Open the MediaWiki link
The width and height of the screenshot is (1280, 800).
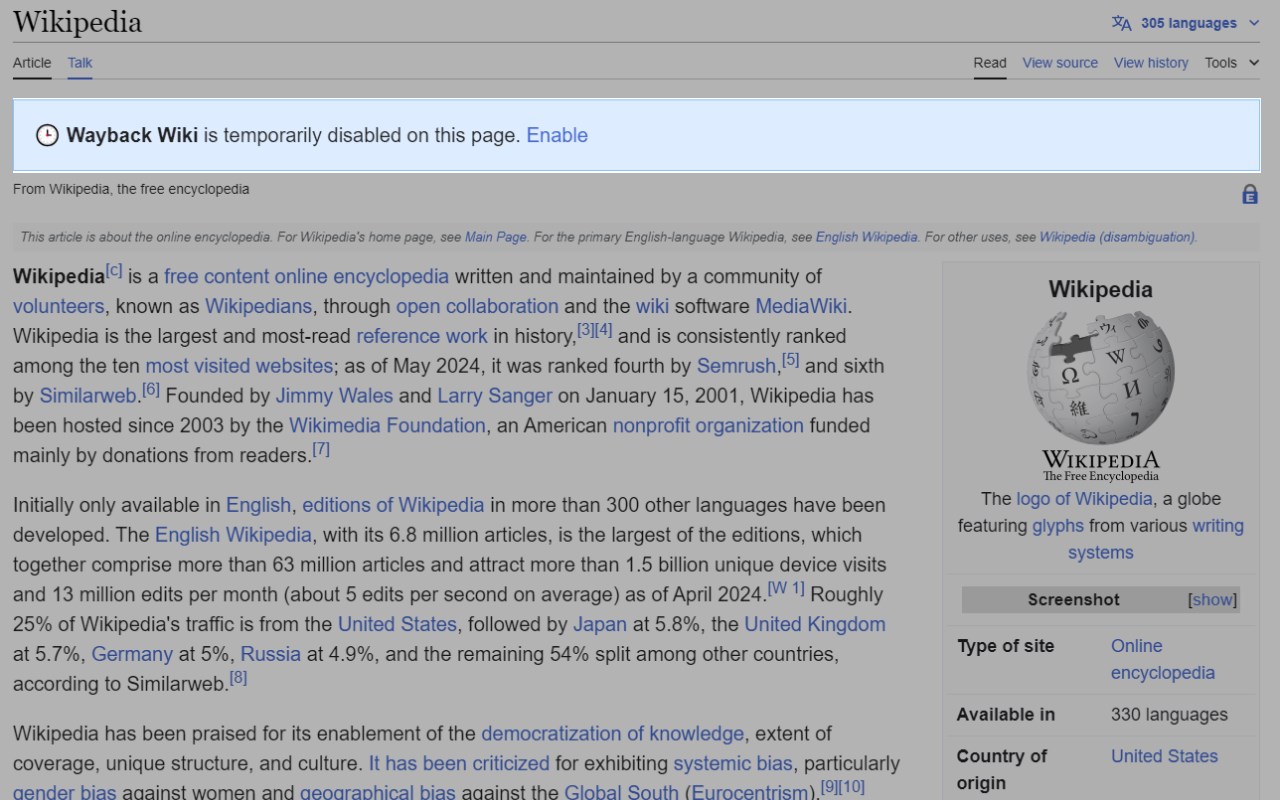click(x=801, y=306)
